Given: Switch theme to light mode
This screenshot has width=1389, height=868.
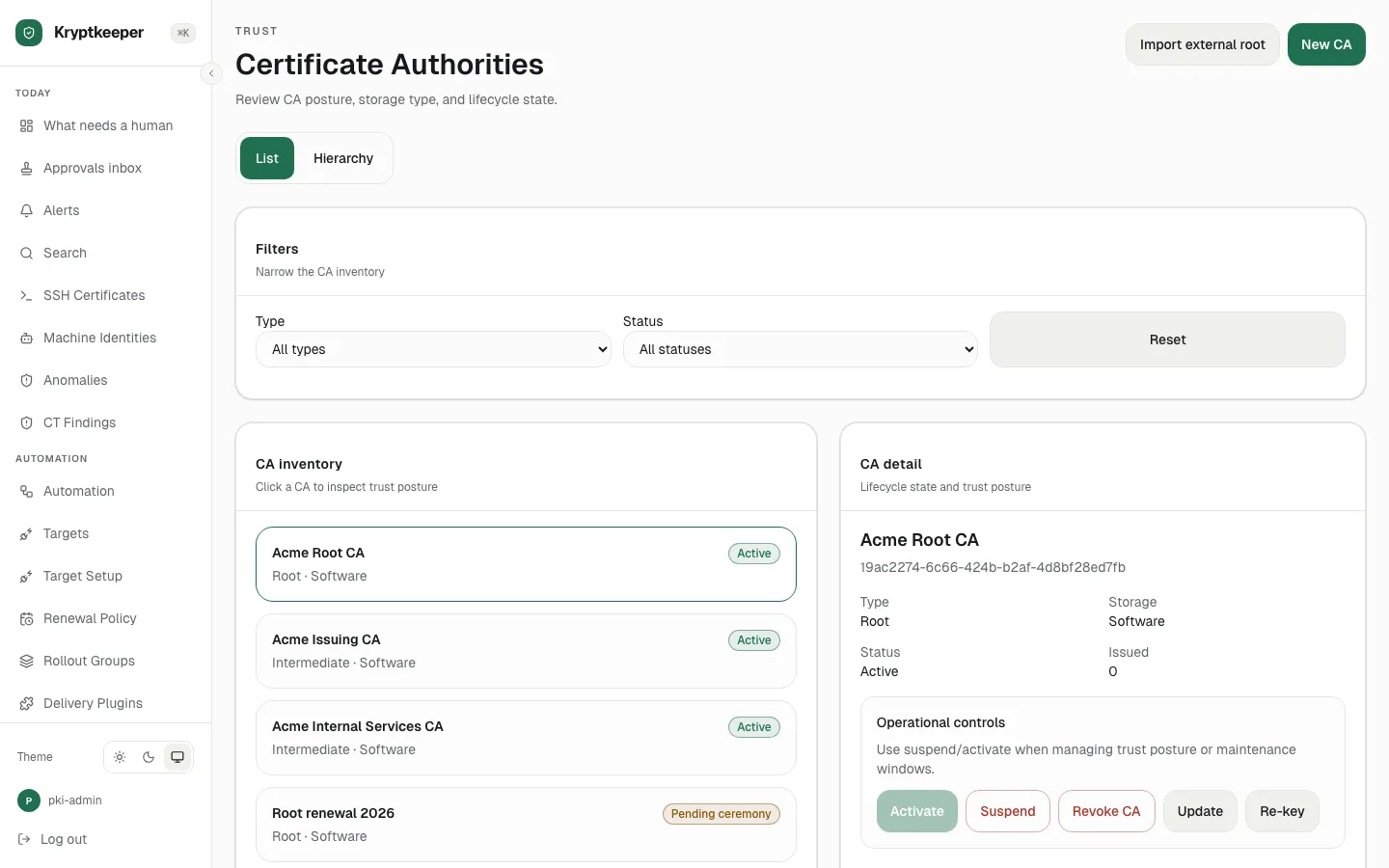Looking at the screenshot, I should coord(120,757).
